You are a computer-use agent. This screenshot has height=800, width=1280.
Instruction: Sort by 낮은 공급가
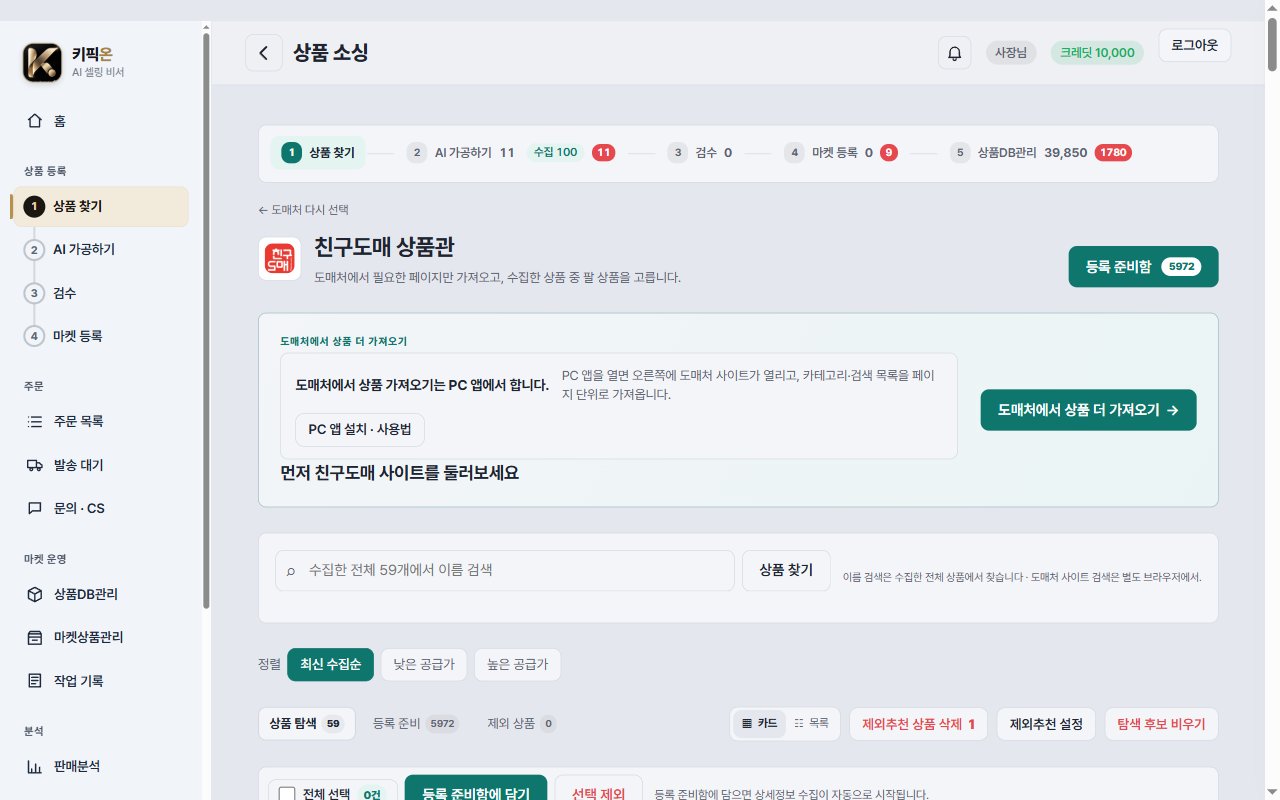pos(423,664)
